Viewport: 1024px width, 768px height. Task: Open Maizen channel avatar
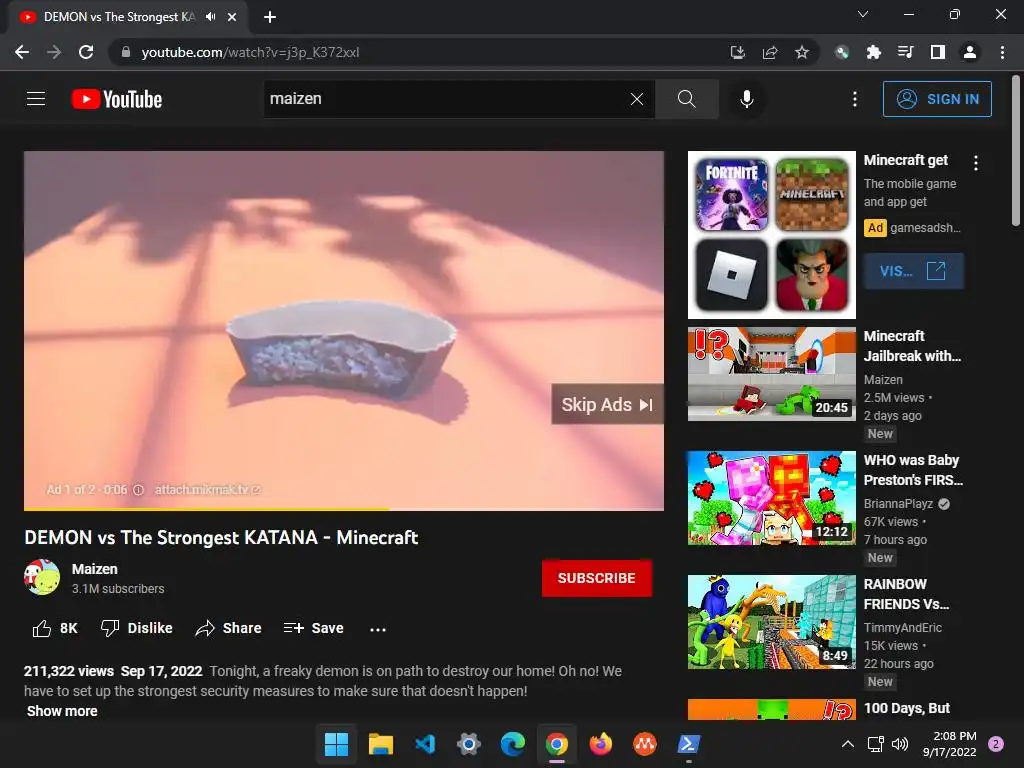click(x=42, y=577)
